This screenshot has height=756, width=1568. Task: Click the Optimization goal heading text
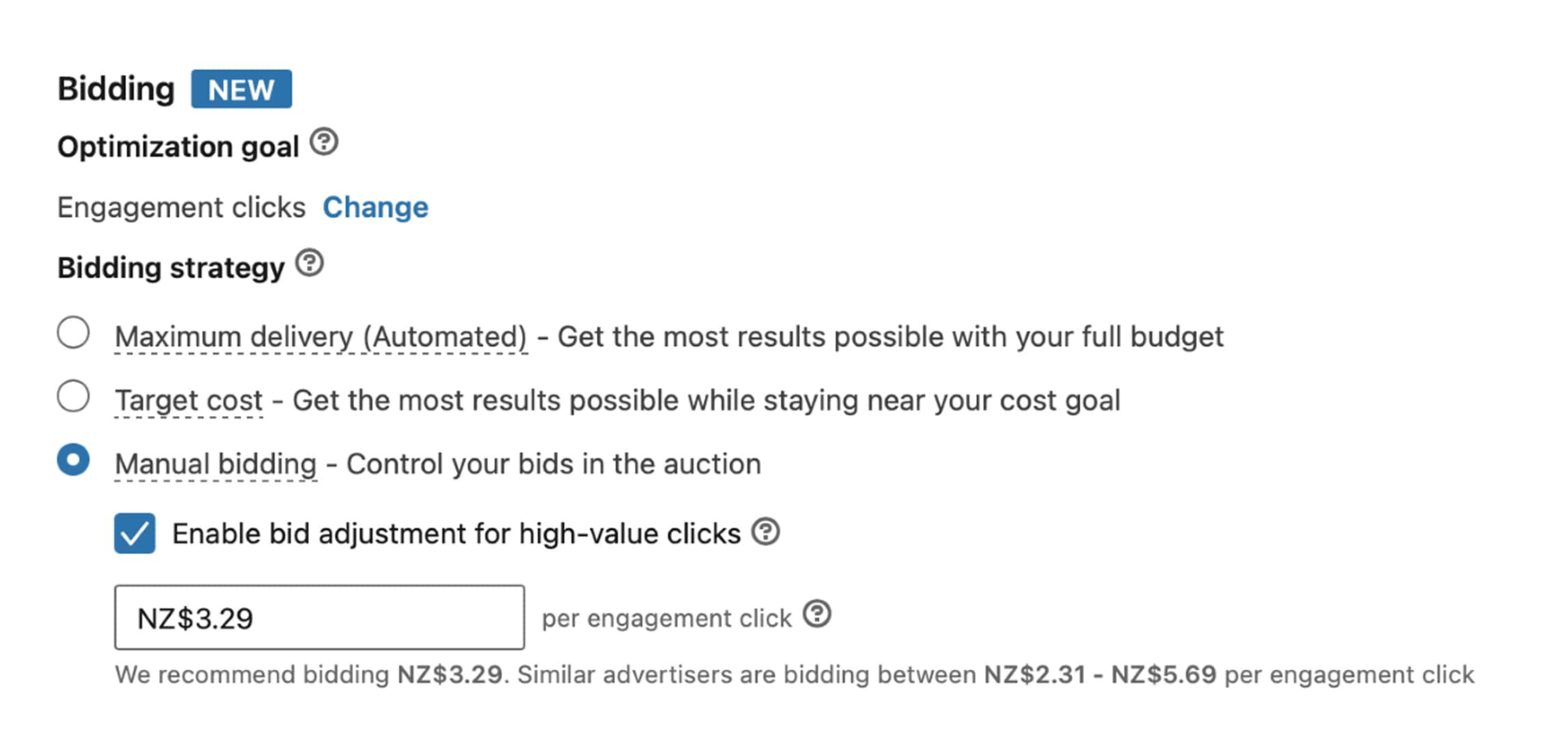coord(178,147)
